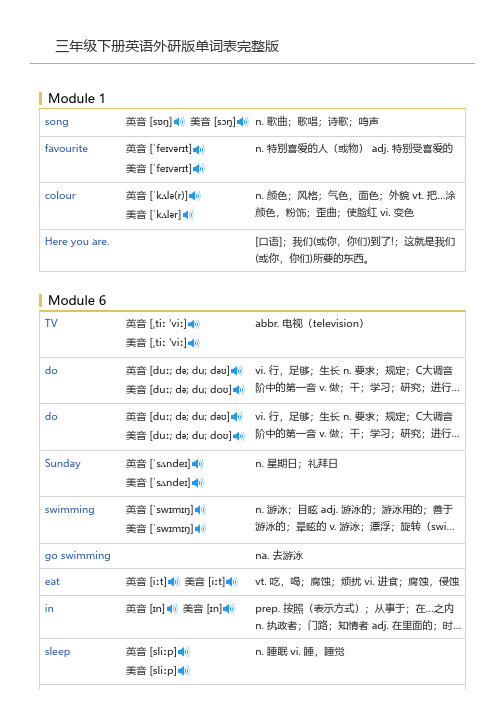Image resolution: width=504 pixels, height=713 pixels.
Task: Open the phrase link Here you are.
Action: point(77,242)
